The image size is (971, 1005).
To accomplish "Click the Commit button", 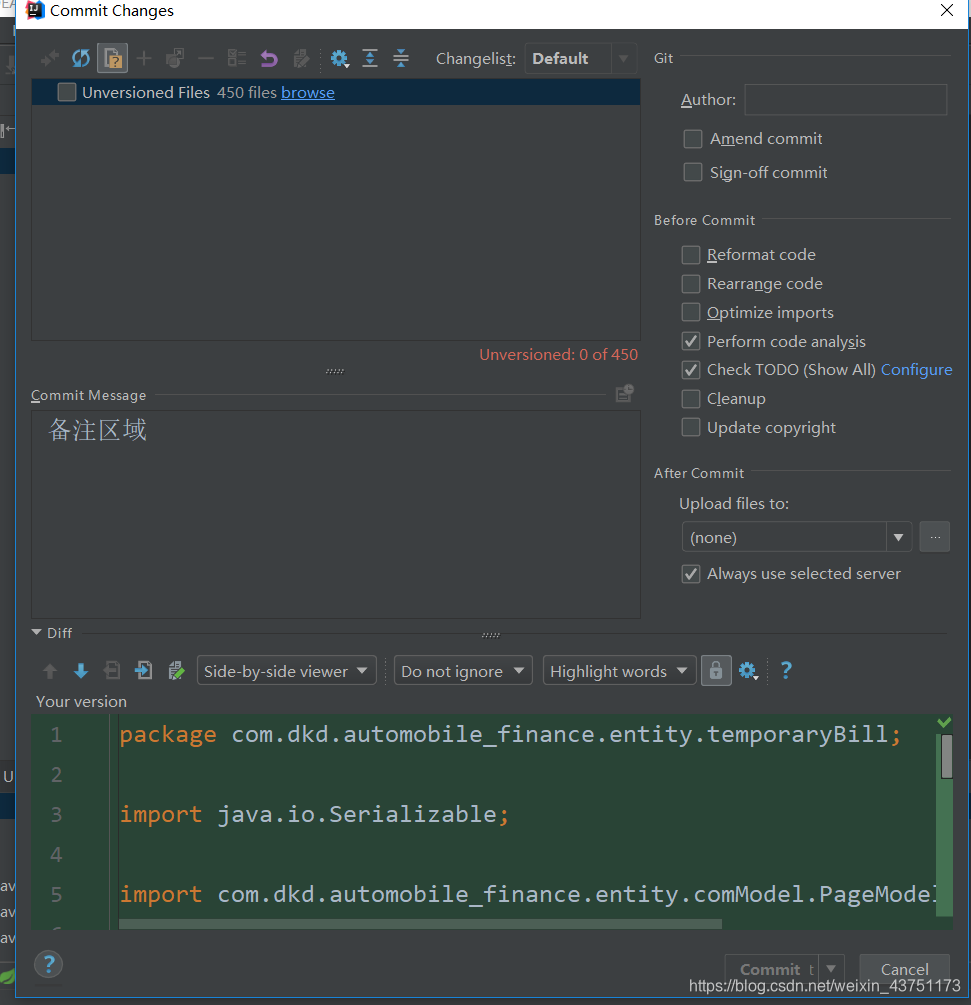I will [771, 968].
